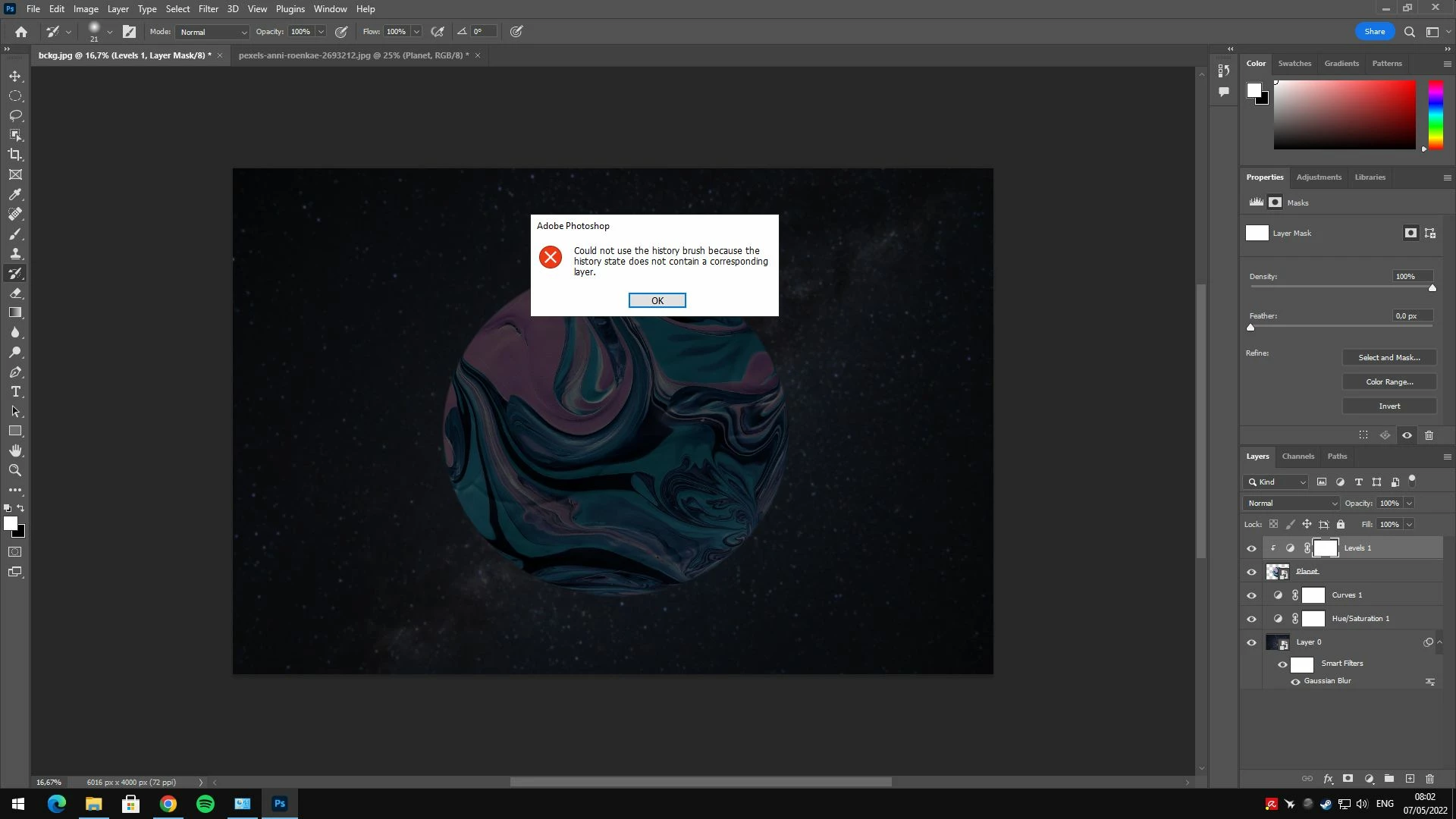
Task: Select the Horizontal Type tool
Action: [15, 391]
